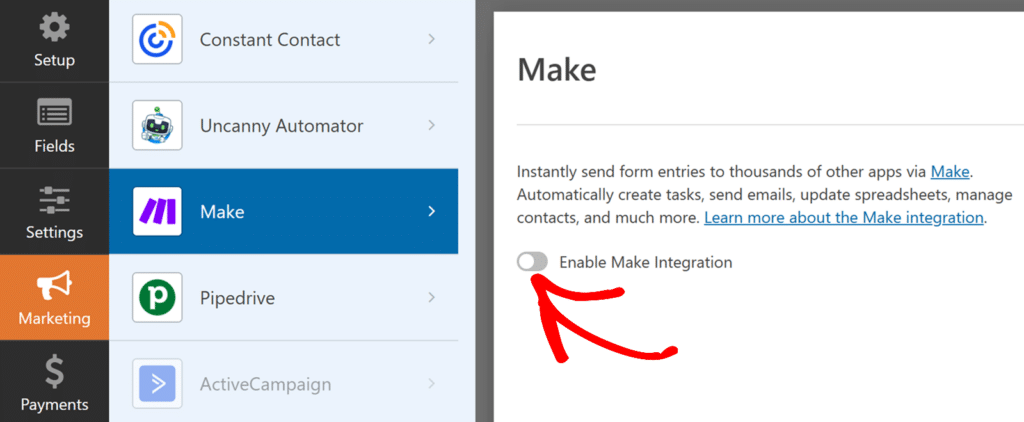
Task: Open the Payments dollar icon
Action: [54, 372]
